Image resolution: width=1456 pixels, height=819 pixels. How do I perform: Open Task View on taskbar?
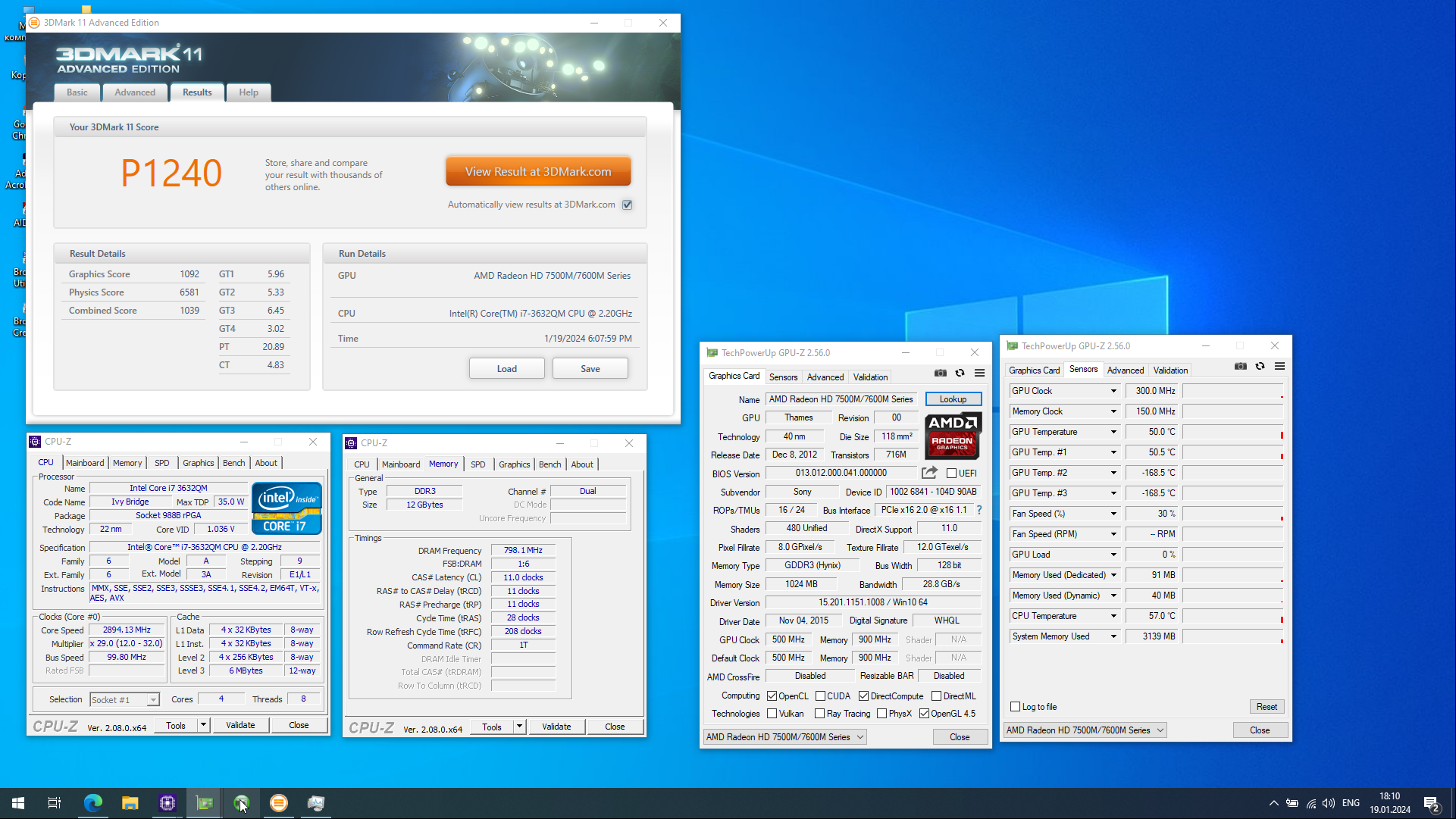[55, 803]
